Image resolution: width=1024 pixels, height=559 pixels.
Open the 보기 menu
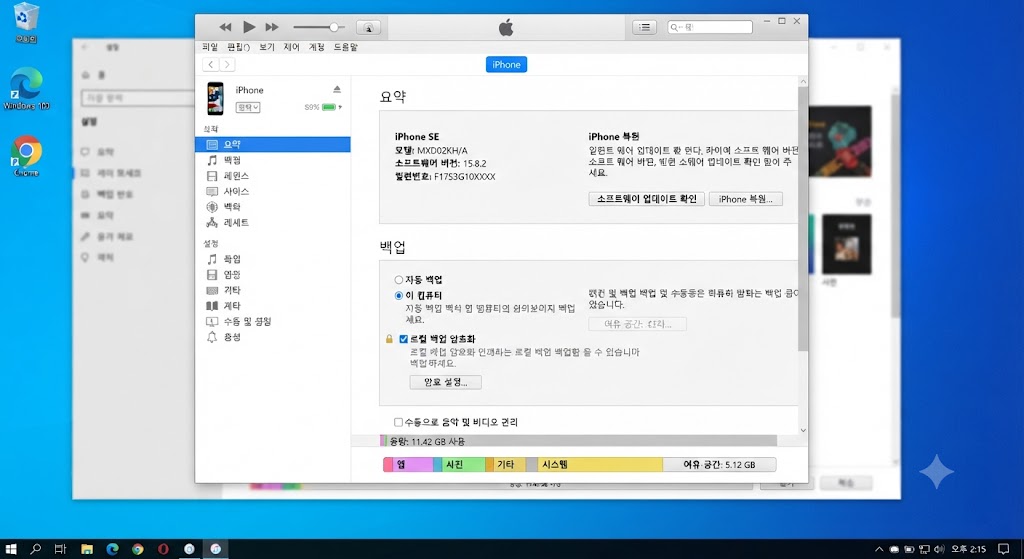[266, 47]
